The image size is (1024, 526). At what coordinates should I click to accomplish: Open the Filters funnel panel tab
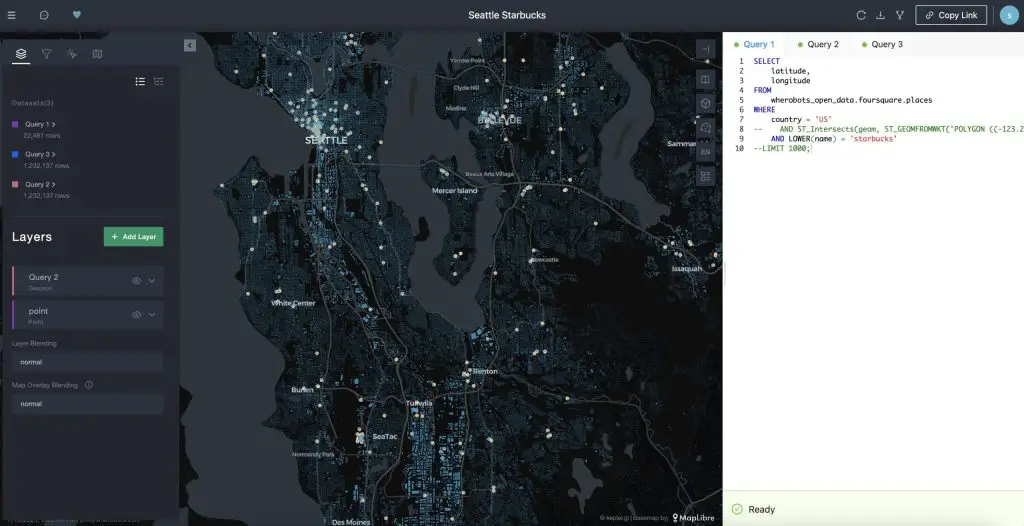click(46, 54)
